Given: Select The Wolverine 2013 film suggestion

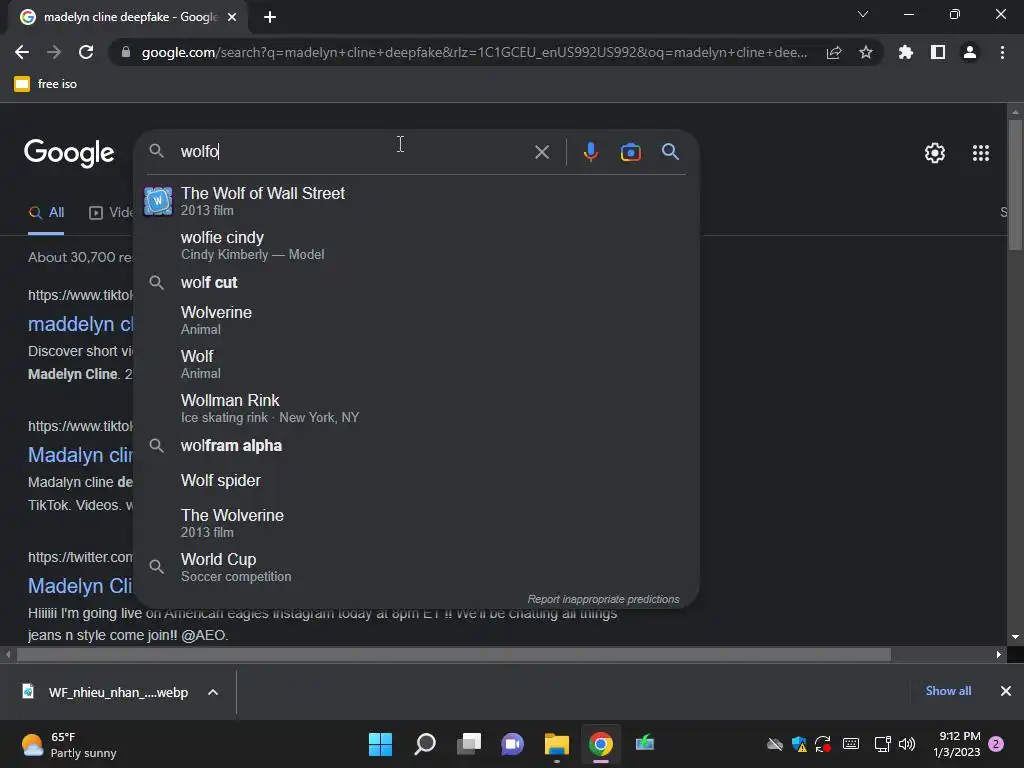Looking at the screenshot, I should 416,522.
